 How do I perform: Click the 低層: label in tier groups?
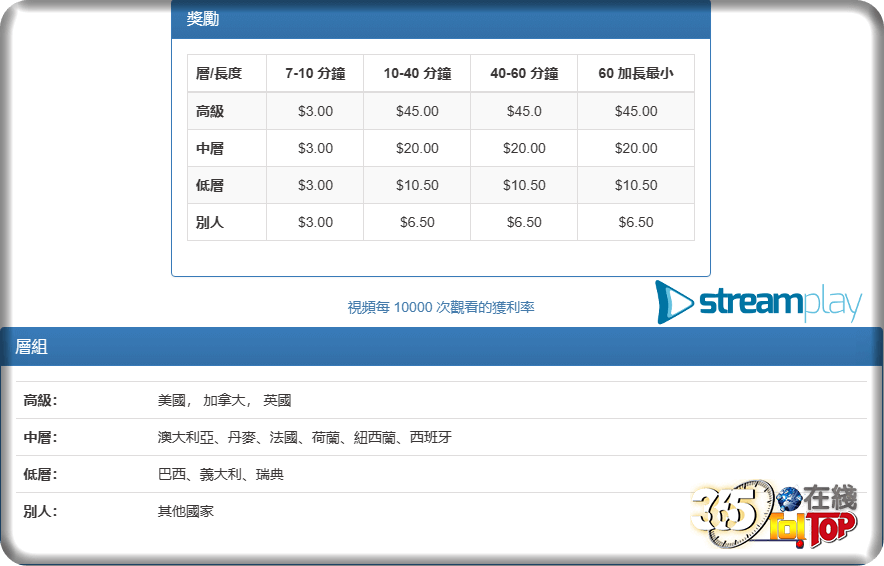point(40,475)
